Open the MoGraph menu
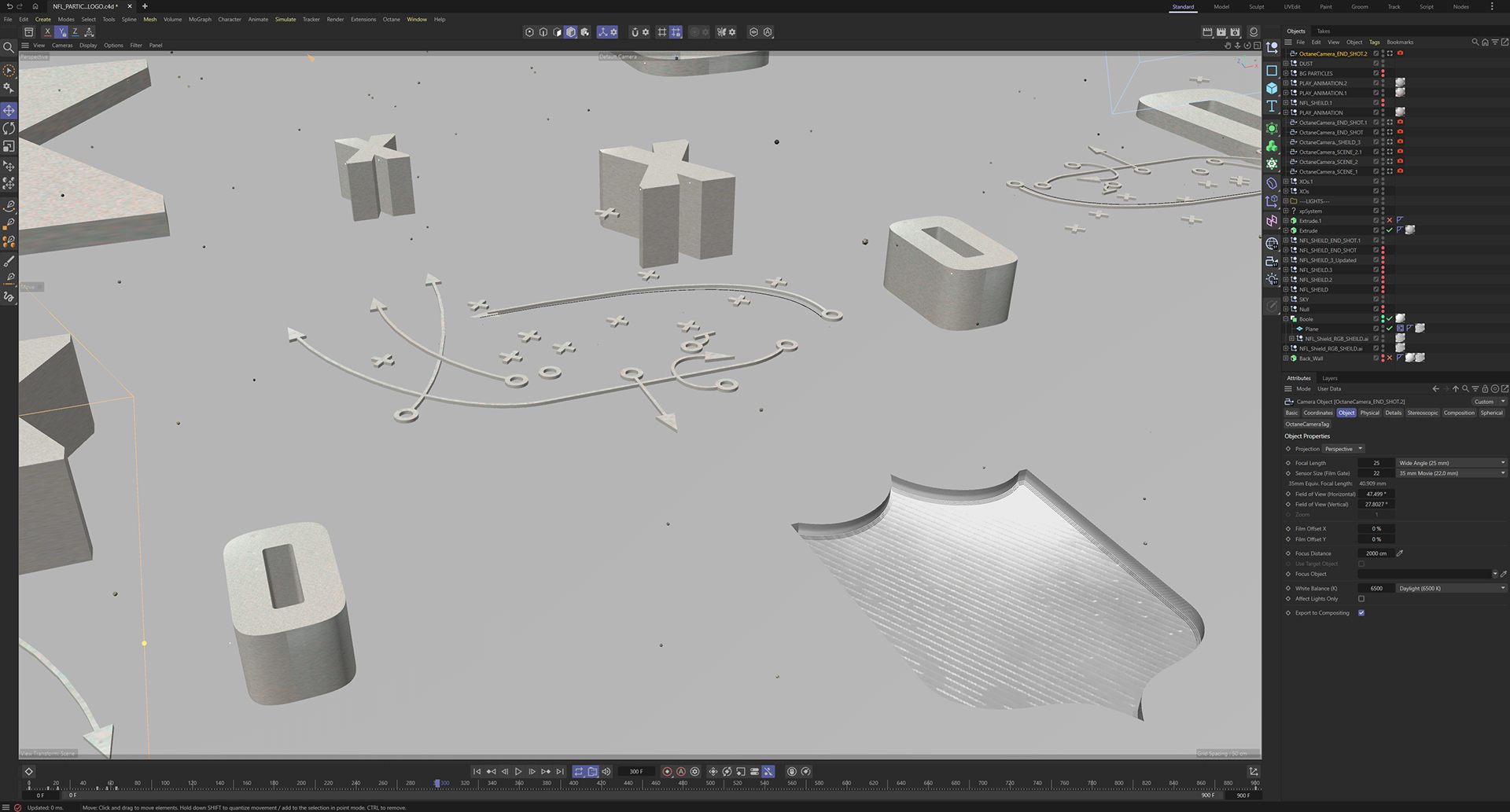The height and width of the screenshot is (812, 1510). [200, 20]
